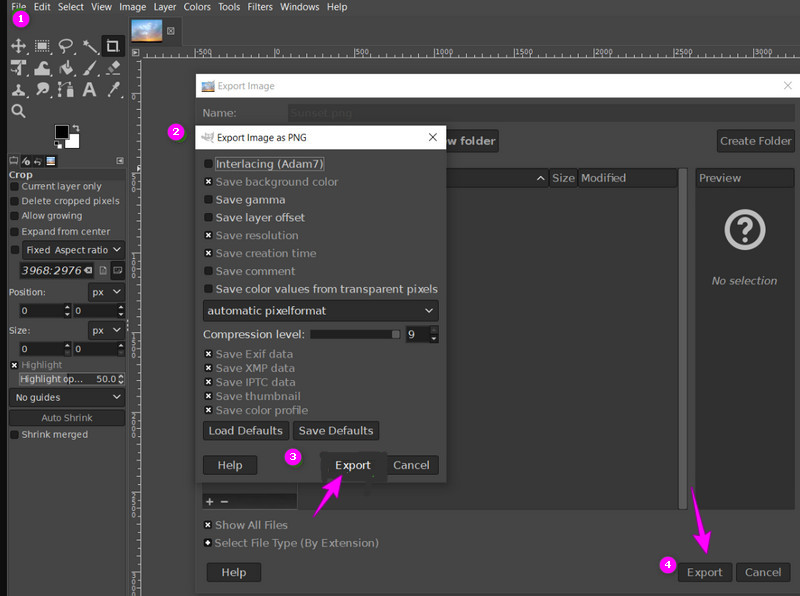Toggle the Save gamma checkbox

[208, 200]
